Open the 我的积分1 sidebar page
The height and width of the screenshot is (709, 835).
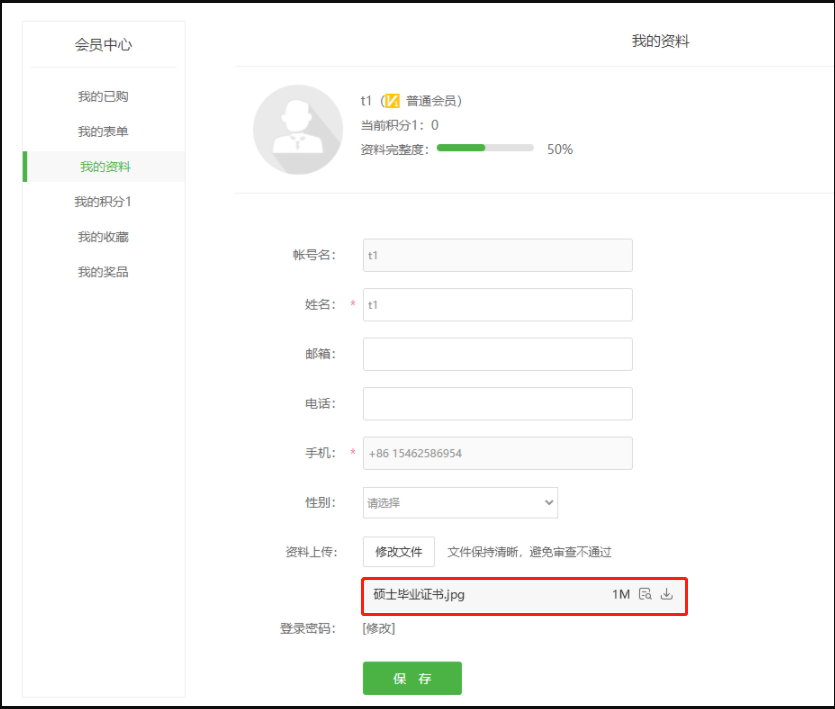click(x=103, y=202)
